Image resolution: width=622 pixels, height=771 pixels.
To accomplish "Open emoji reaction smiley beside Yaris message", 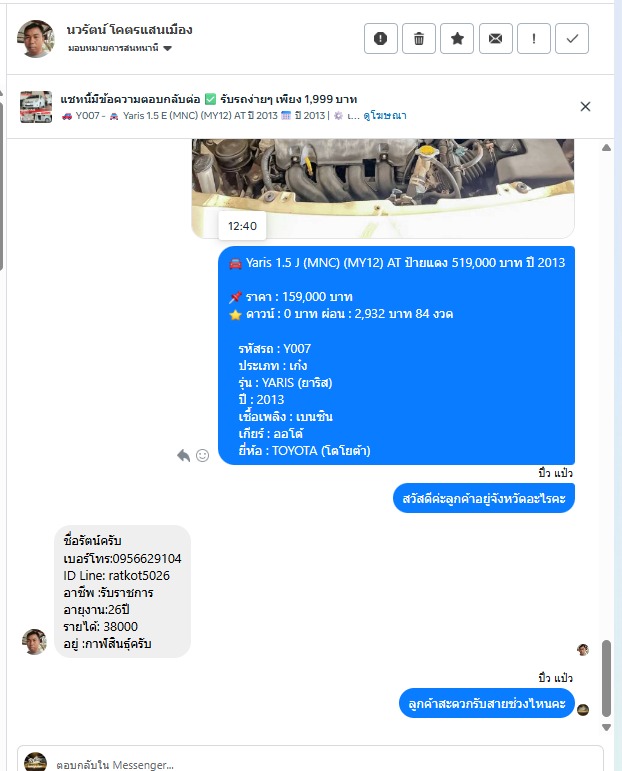I will click(x=203, y=456).
